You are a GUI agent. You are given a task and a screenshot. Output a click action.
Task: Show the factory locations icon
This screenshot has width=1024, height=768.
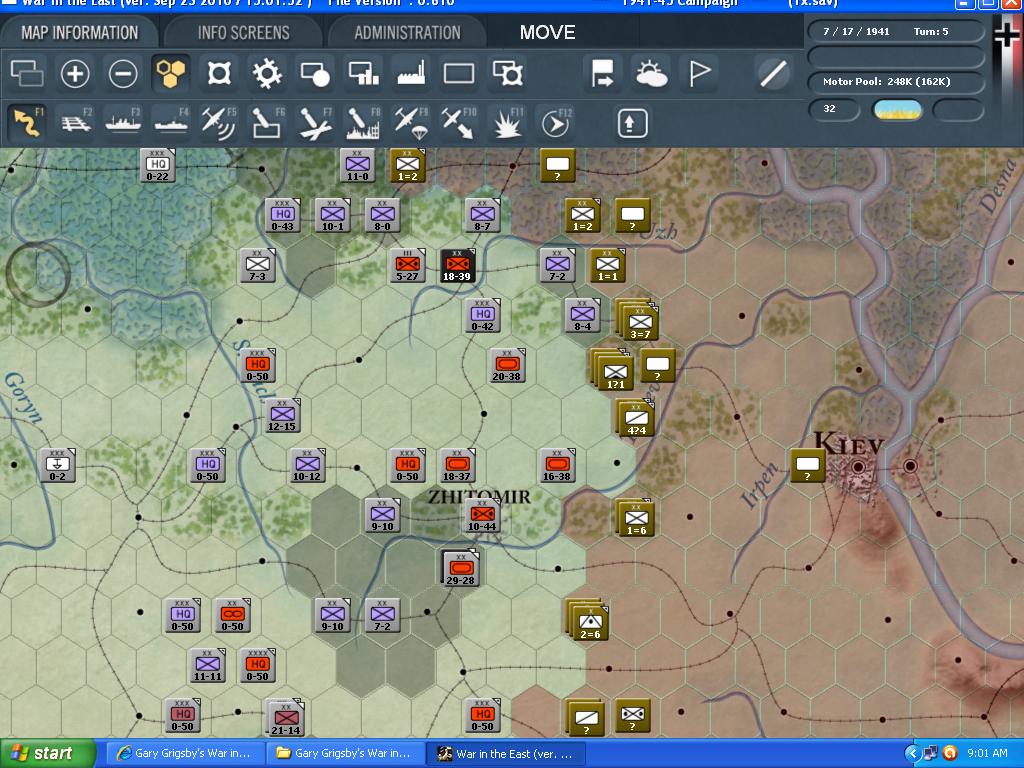(411, 73)
